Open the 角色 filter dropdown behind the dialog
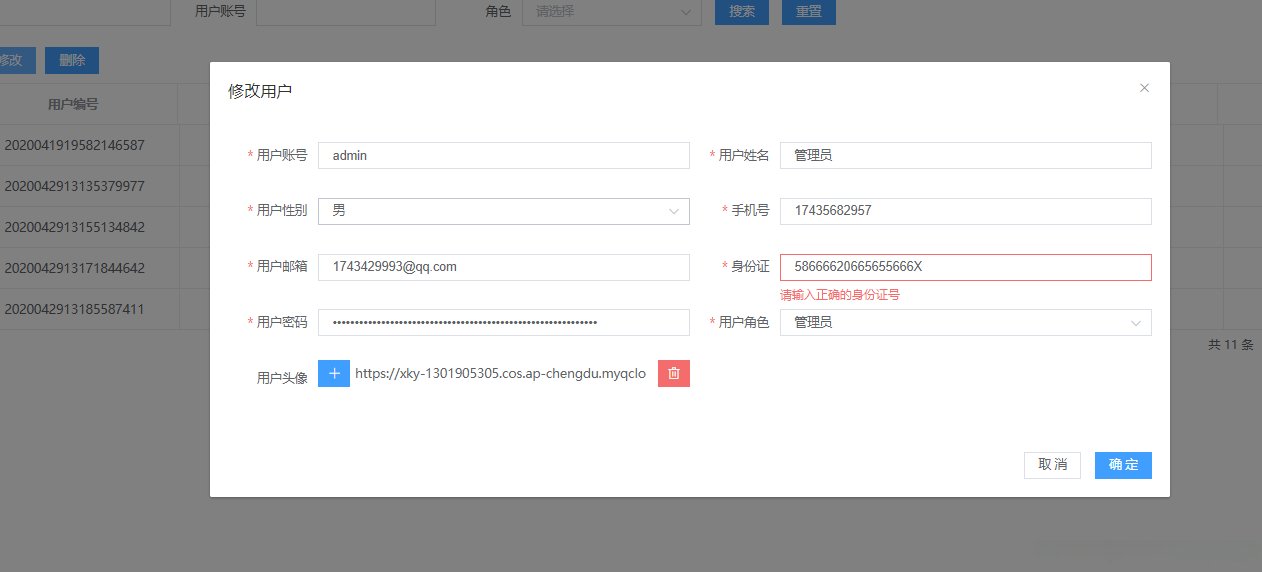Image resolution: width=1262 pixels, height=572 pixels. 612,12
